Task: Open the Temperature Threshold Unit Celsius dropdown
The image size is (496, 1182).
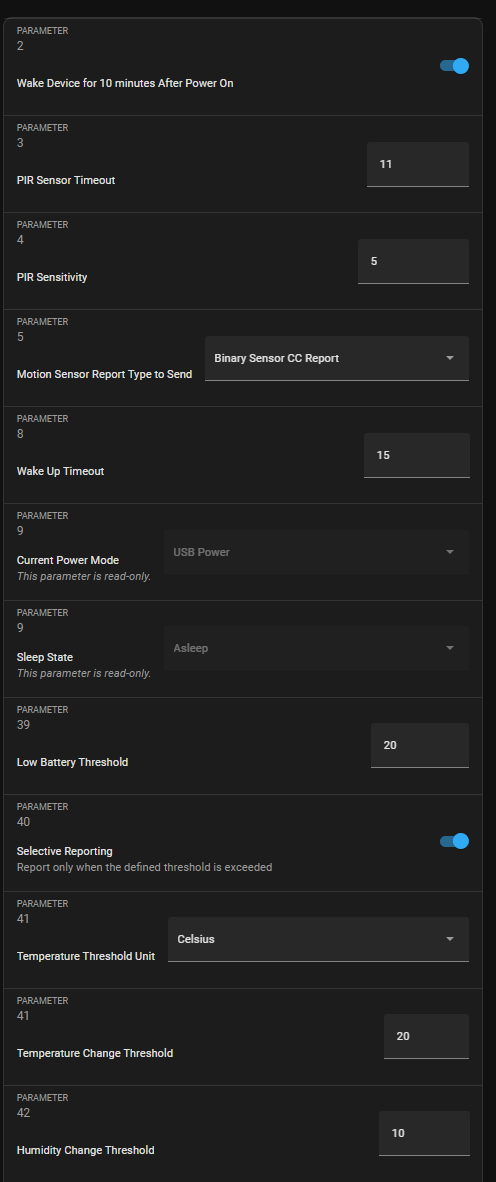Action: (318, 939)
